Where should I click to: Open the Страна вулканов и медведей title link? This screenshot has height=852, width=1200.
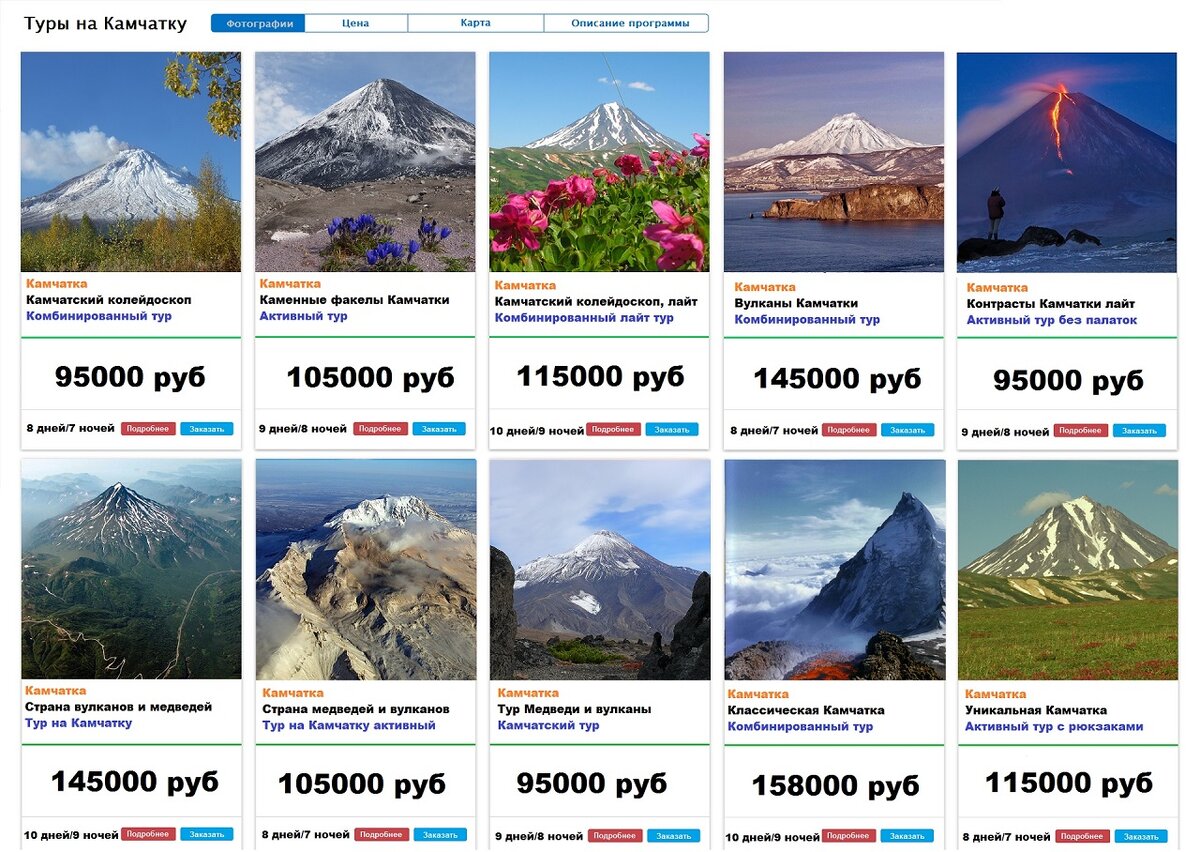[119, 707]
